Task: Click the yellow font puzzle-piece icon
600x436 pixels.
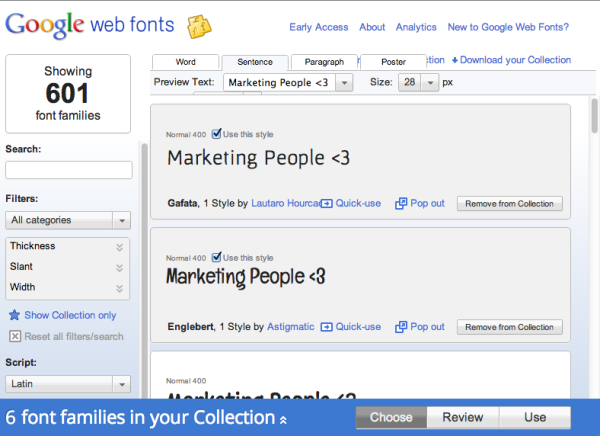Action: (199, 26)
